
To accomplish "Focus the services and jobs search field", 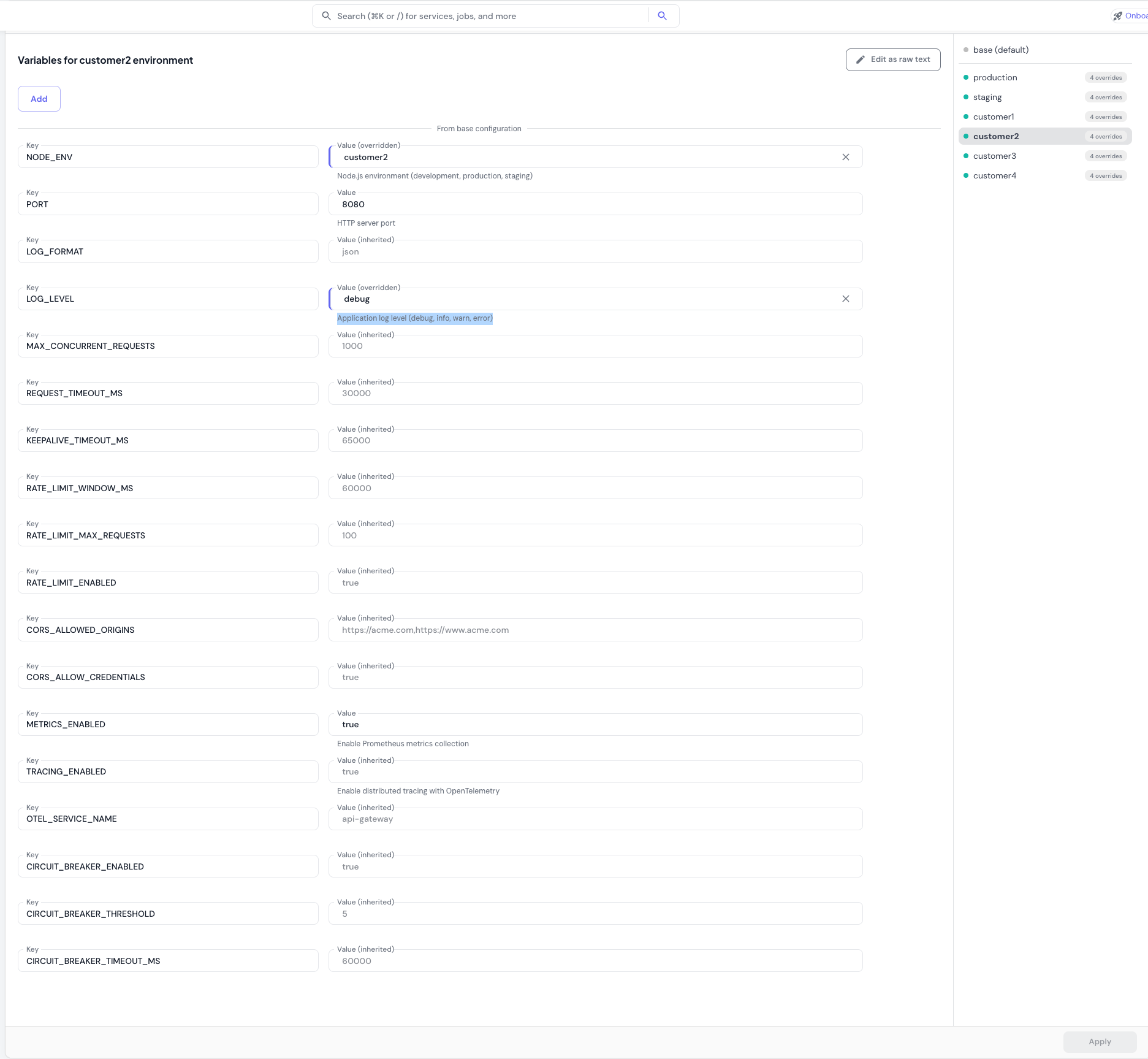I will (478, 15).
